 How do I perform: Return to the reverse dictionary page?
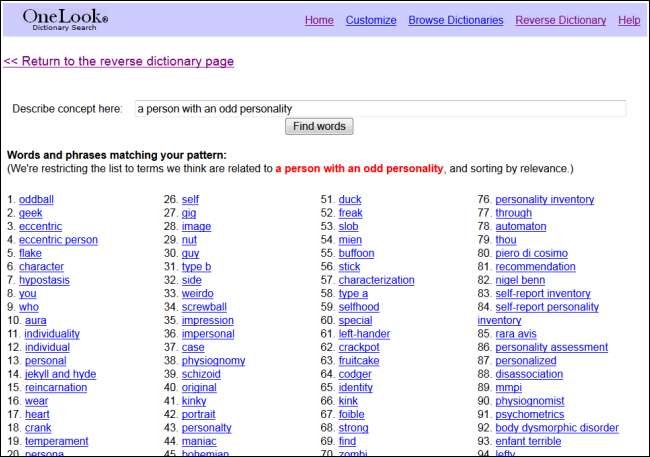(x=119, y=61)
